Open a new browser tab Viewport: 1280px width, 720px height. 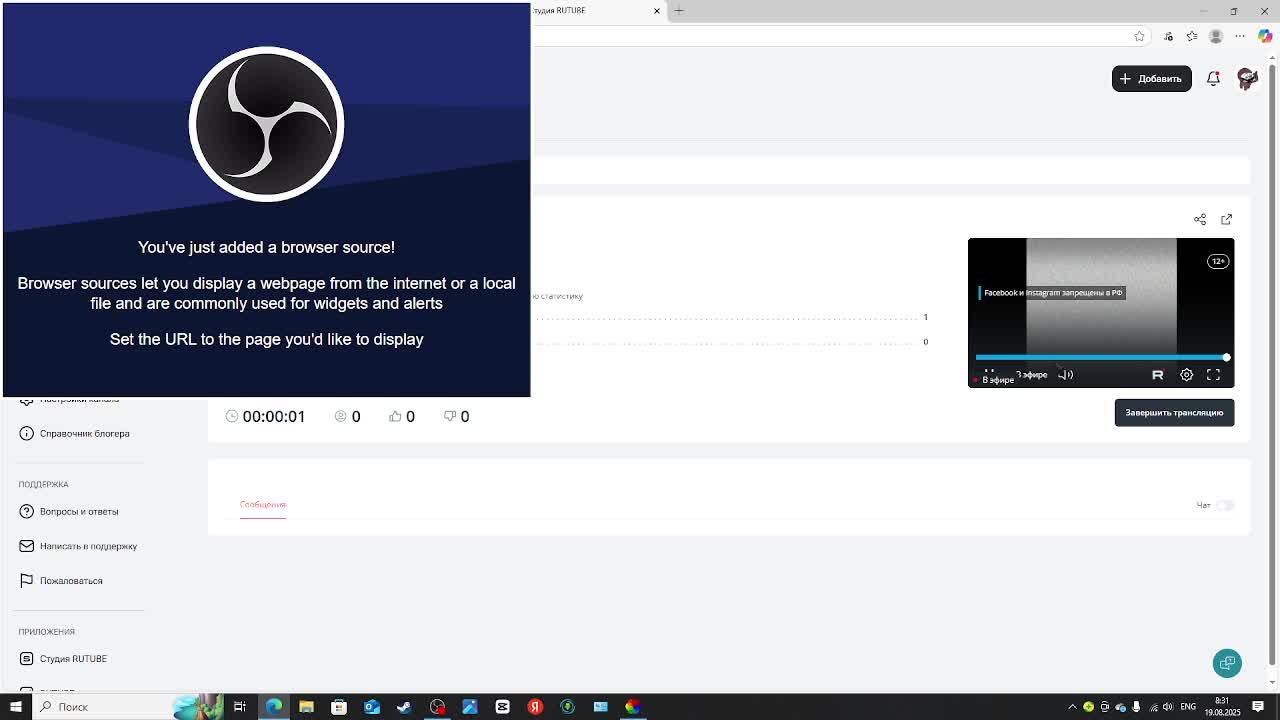[x=679, y=10]
